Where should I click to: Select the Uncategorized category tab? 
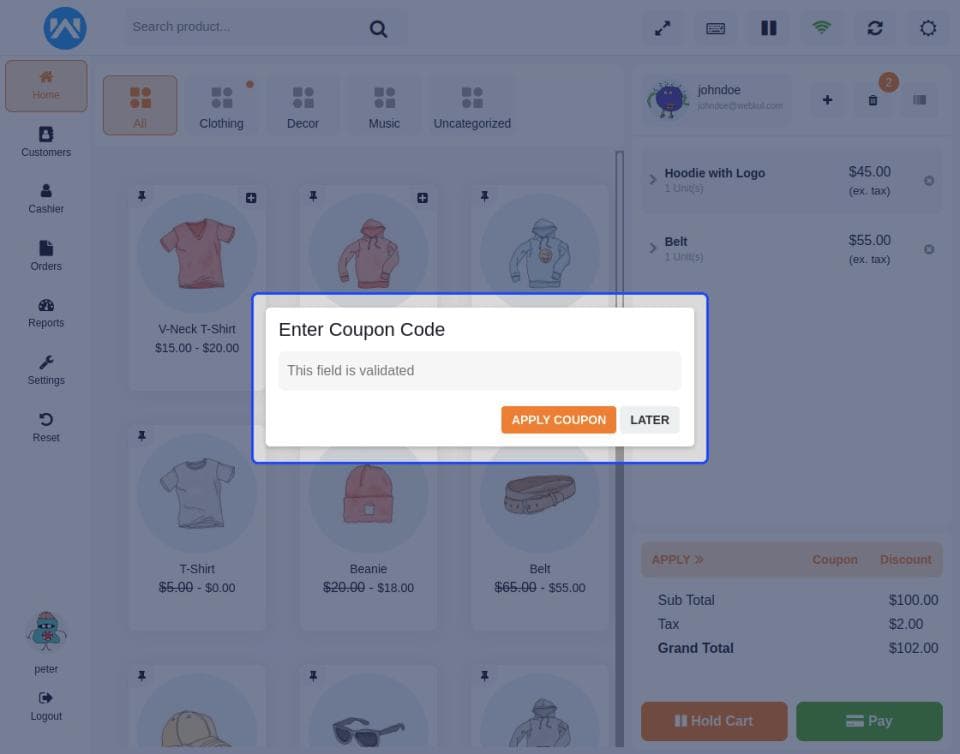472,105
